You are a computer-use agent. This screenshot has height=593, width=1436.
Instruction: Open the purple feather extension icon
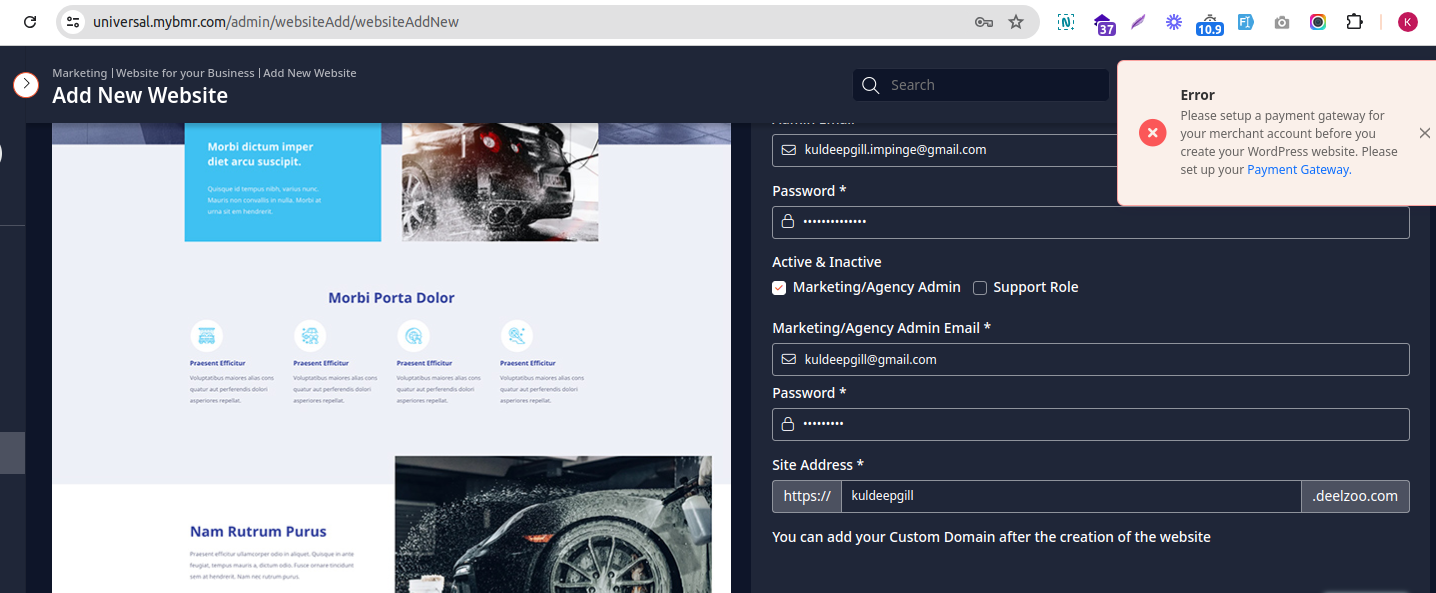(x=1138, y=22)
